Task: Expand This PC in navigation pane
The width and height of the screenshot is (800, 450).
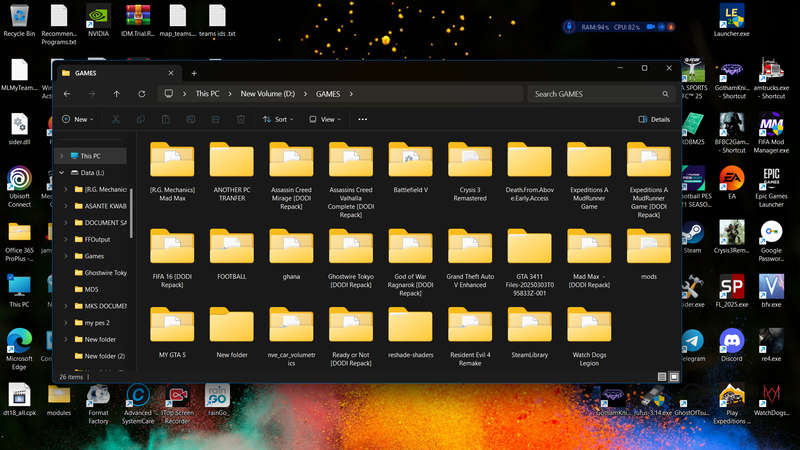Action: (x=62, y=156)
